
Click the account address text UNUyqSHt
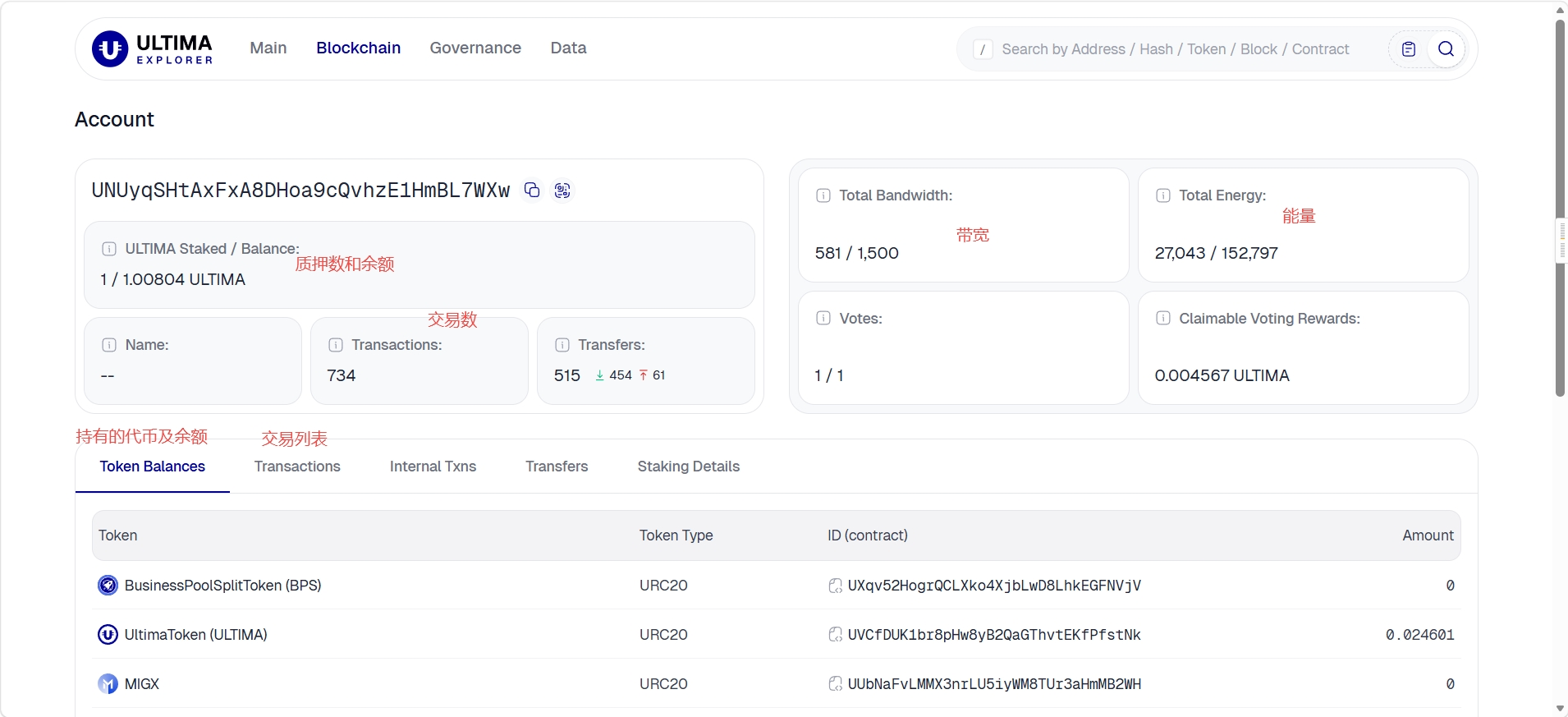(x=300, y=191)
